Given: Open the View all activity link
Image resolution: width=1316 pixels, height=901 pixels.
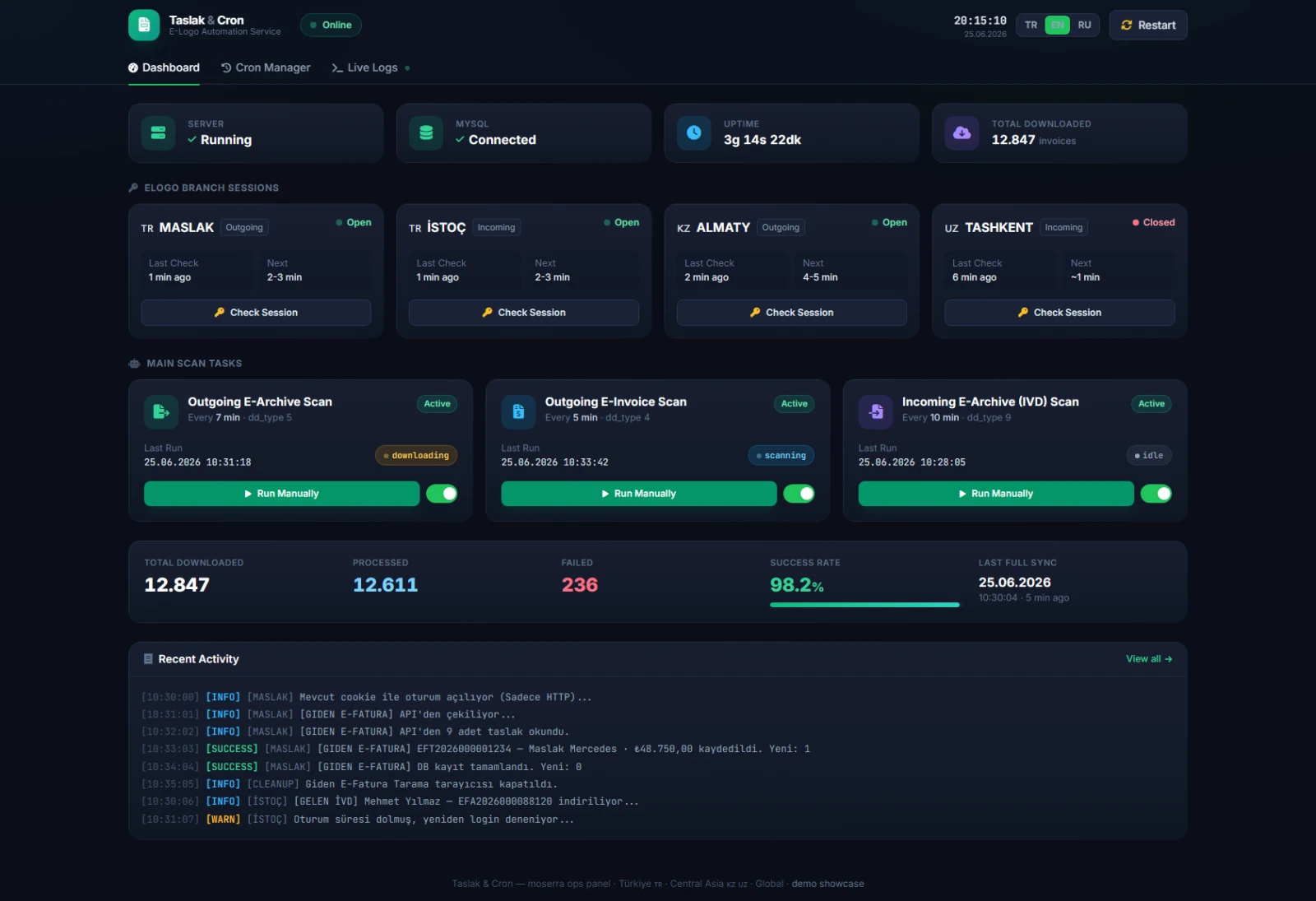Looking at the screenshot, I should (1149, 659).
